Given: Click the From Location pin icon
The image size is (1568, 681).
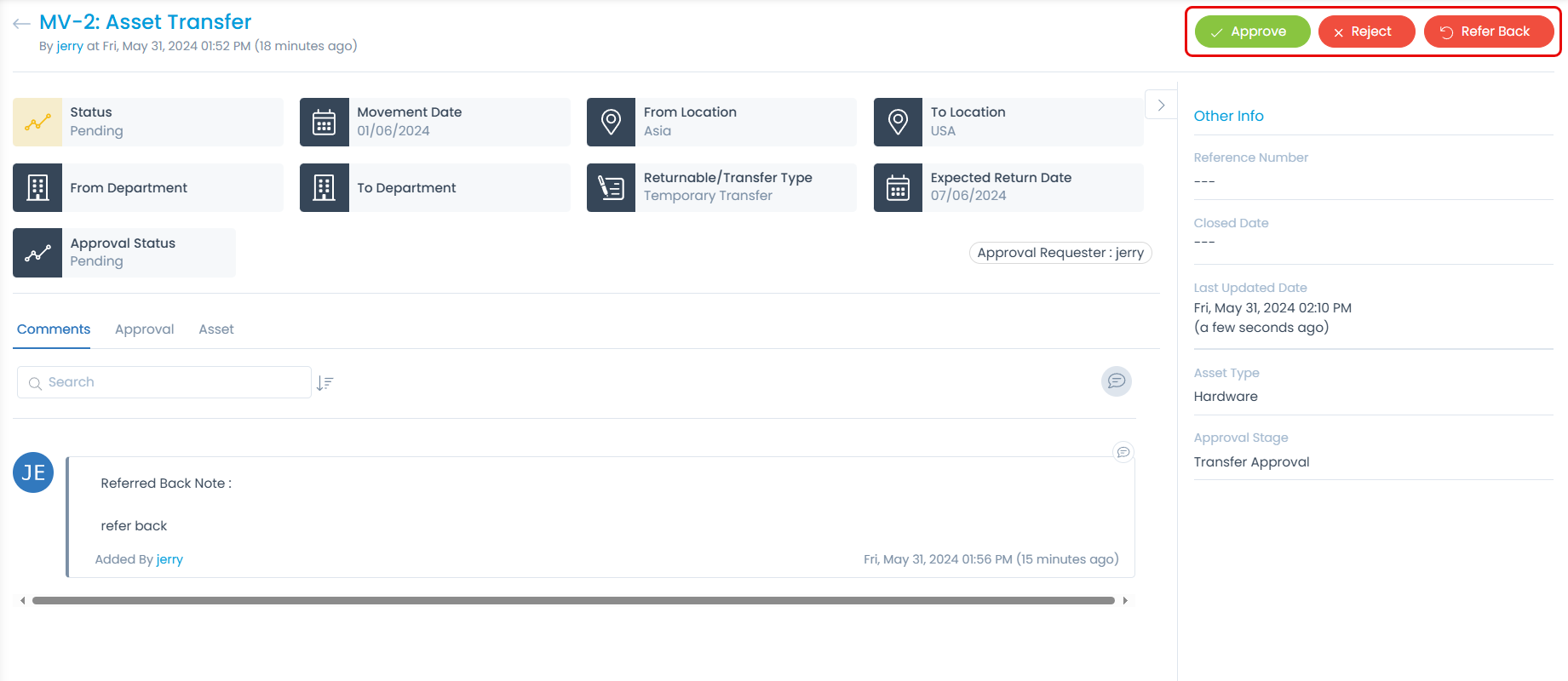Looking at the screenshot, I should point(611,123).
